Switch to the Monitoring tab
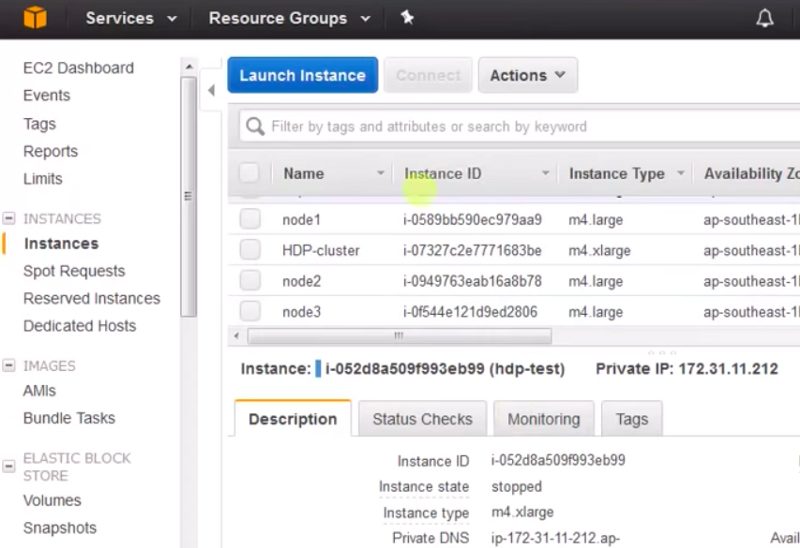Viewport: 800px width, 548px height. pos(544,419)
